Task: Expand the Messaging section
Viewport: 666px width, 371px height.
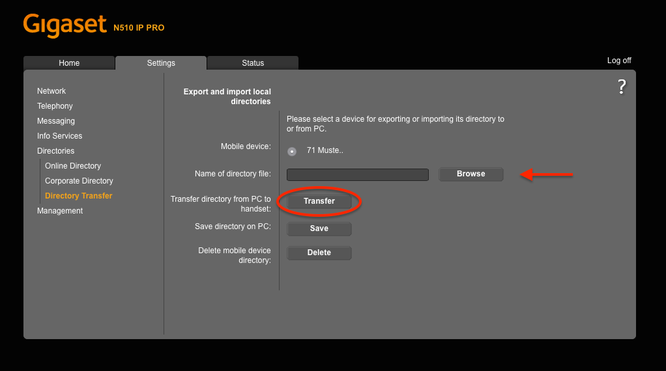Action: [x=56, y=121]
